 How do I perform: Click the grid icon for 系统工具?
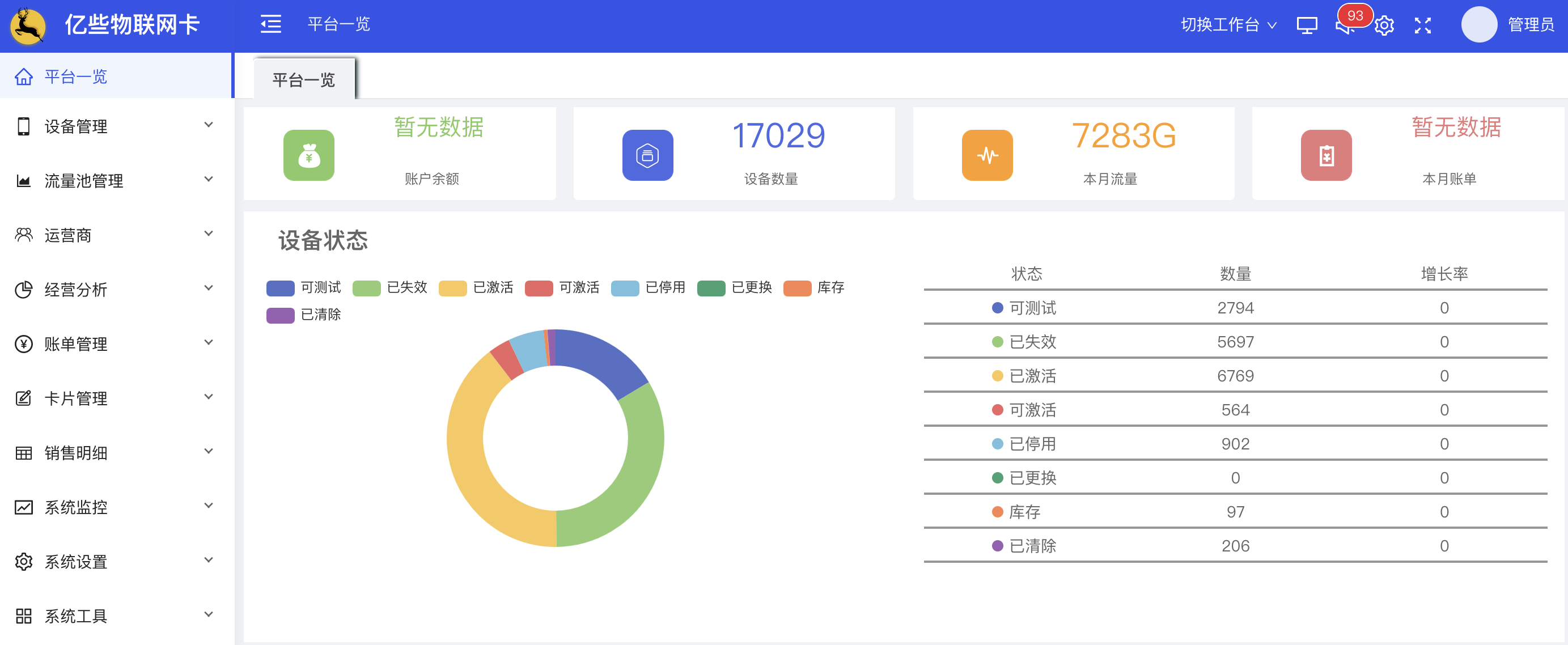[24, 616]
